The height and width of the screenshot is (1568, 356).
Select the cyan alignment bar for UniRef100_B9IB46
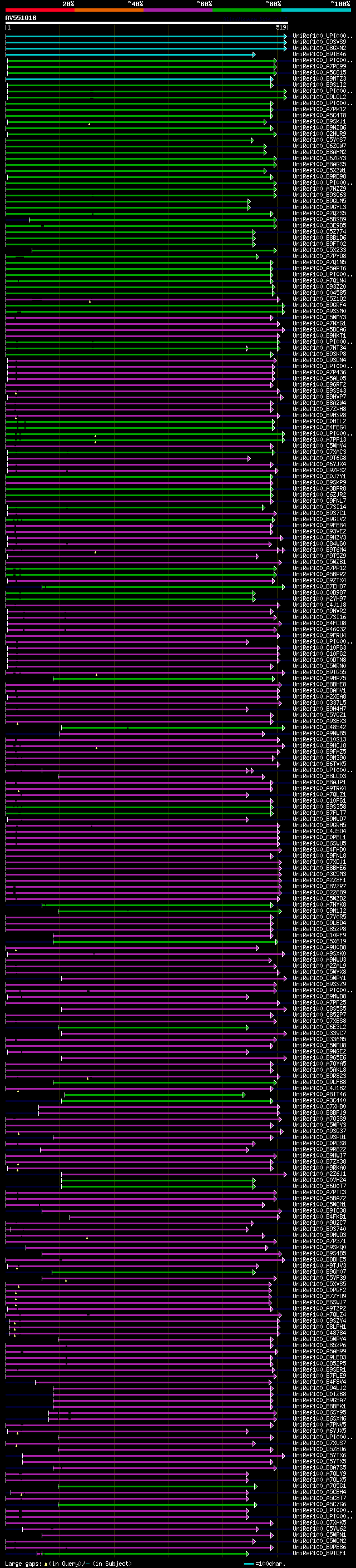click(x=130, y=55)
